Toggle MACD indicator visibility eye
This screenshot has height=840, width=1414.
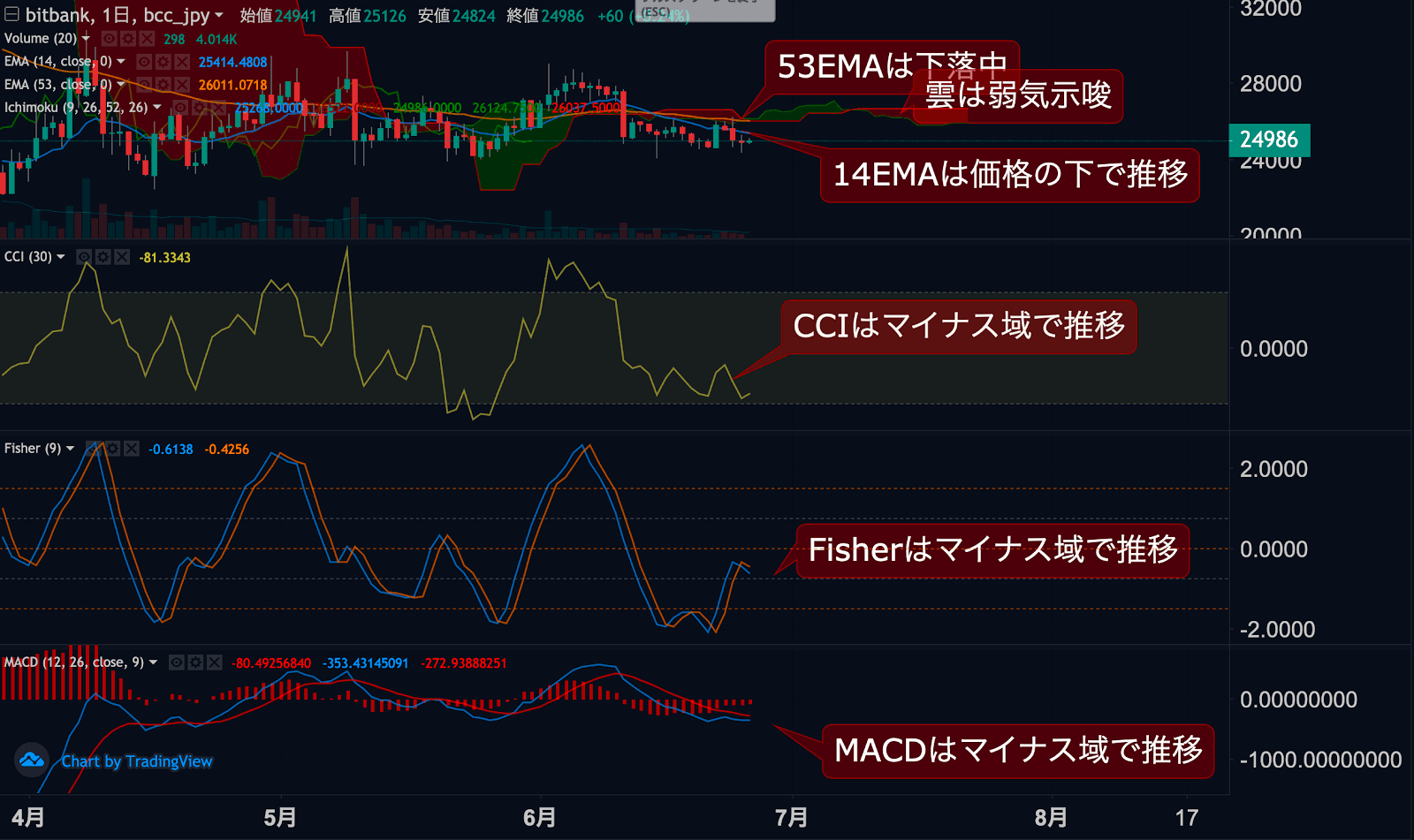tap(177, 662)
